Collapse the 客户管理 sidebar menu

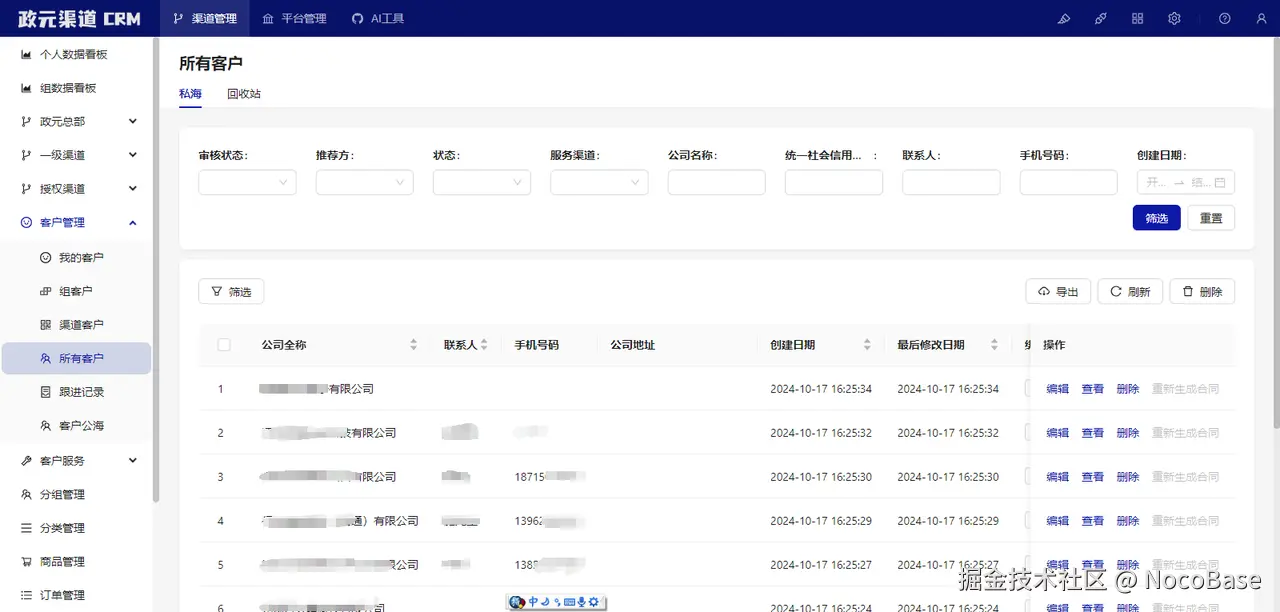point(77,222)
